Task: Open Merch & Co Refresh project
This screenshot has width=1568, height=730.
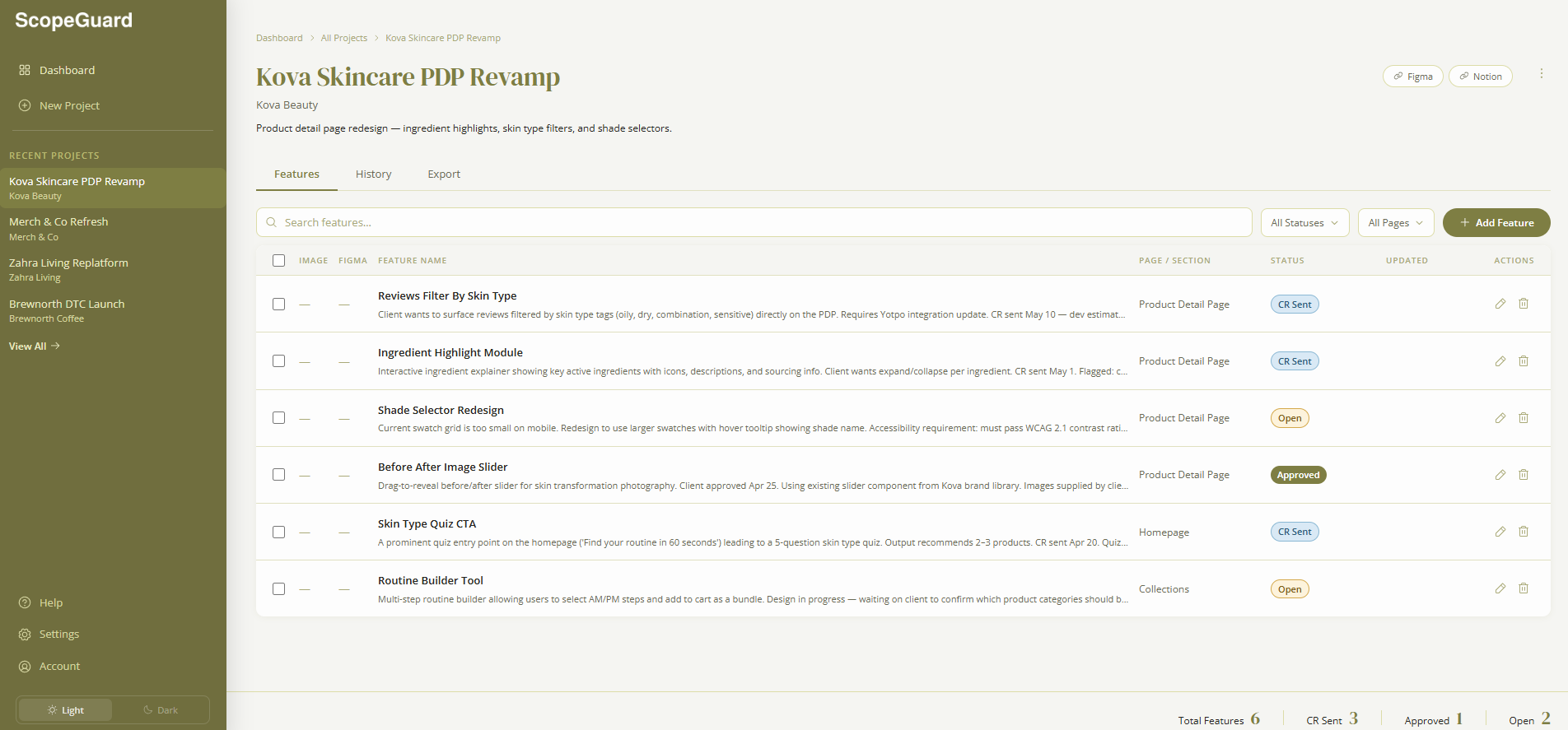Action: [113, 229]
